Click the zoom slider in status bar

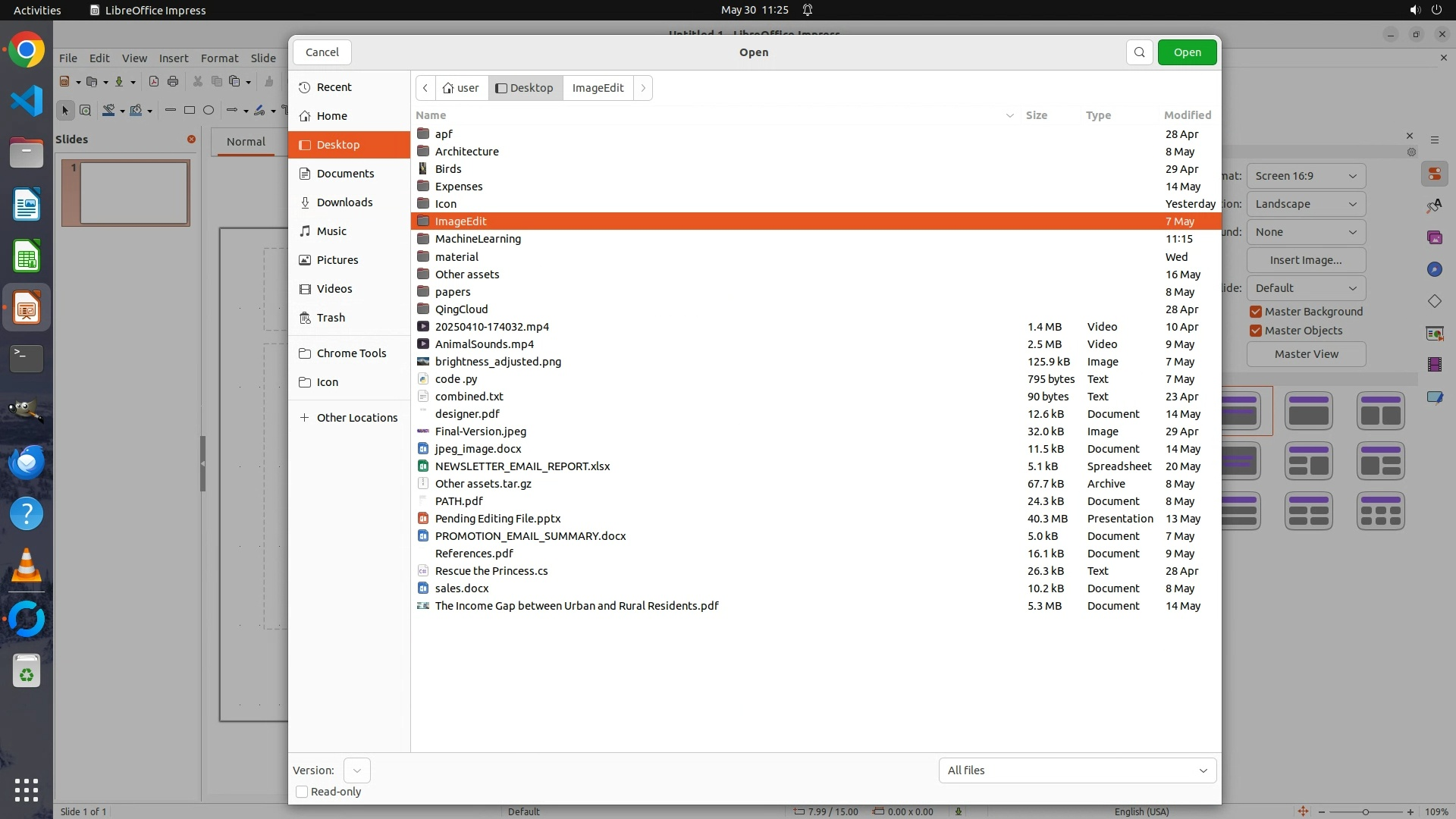(x=1365, y=811)
